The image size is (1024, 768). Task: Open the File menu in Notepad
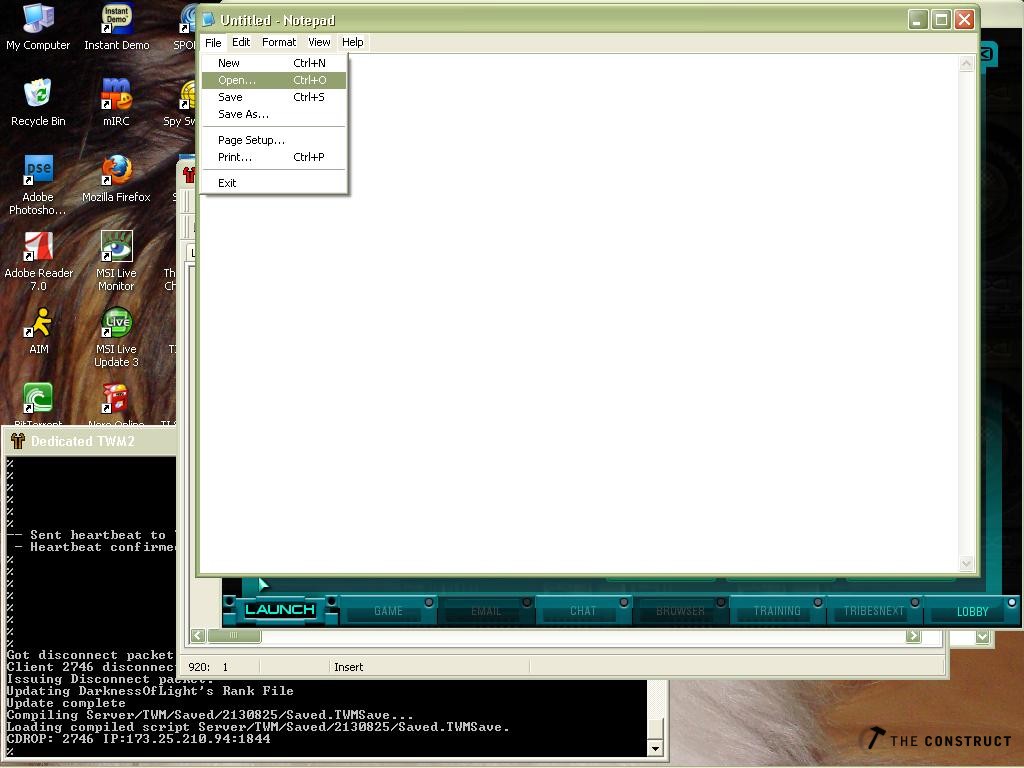213,42
